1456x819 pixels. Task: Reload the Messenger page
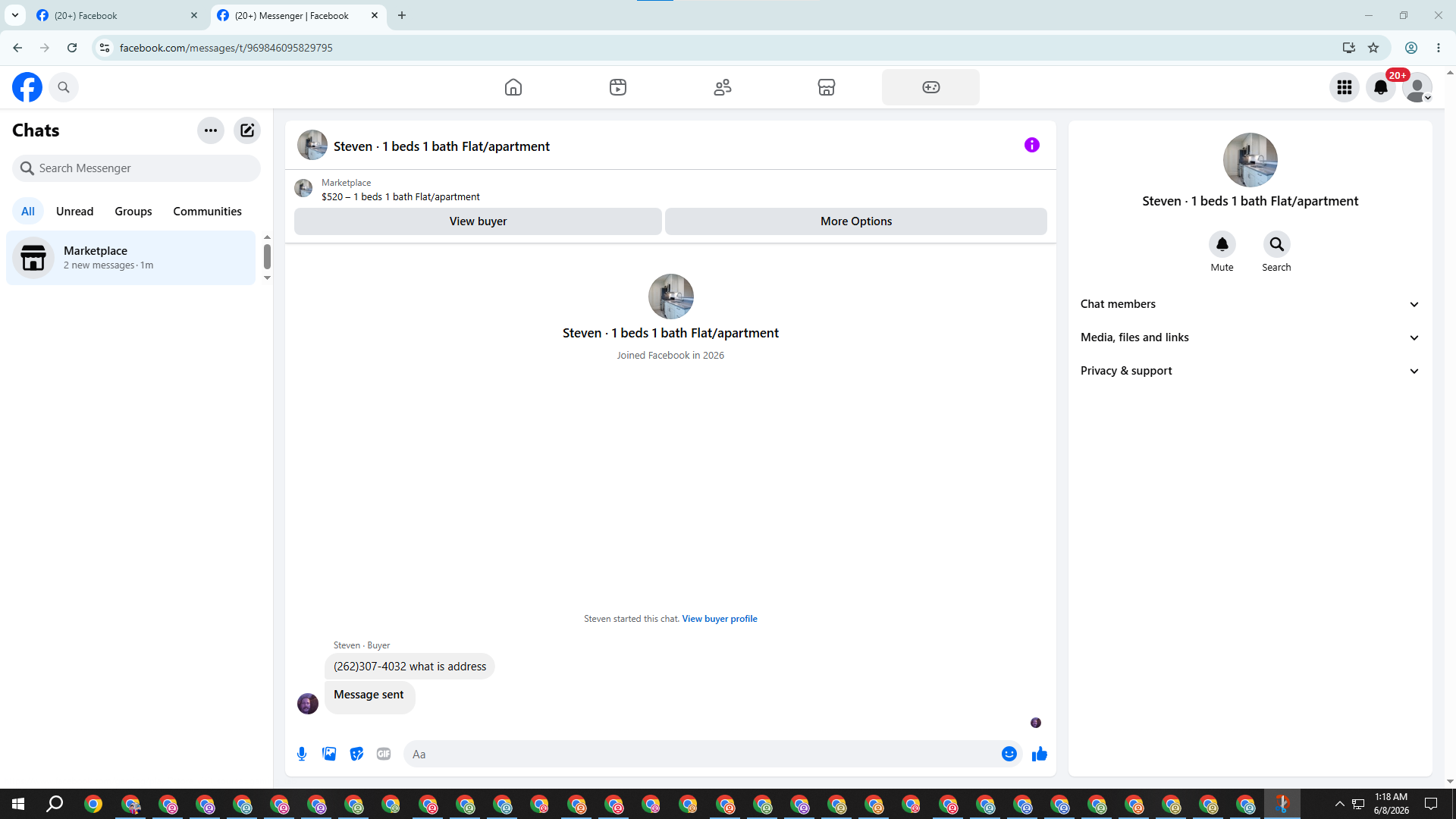(72, 48)
